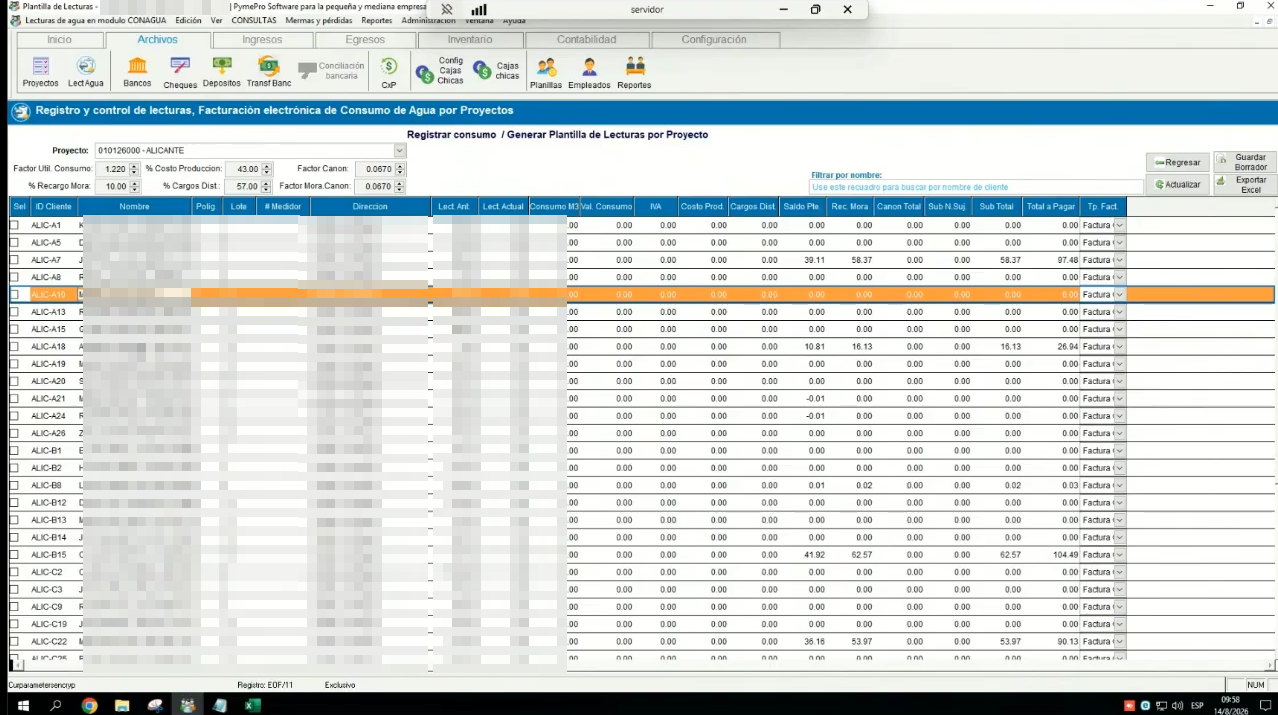Screen dimensions: 1278x715
Task: Click the Actualizar button
Action: coord(1177,184)
